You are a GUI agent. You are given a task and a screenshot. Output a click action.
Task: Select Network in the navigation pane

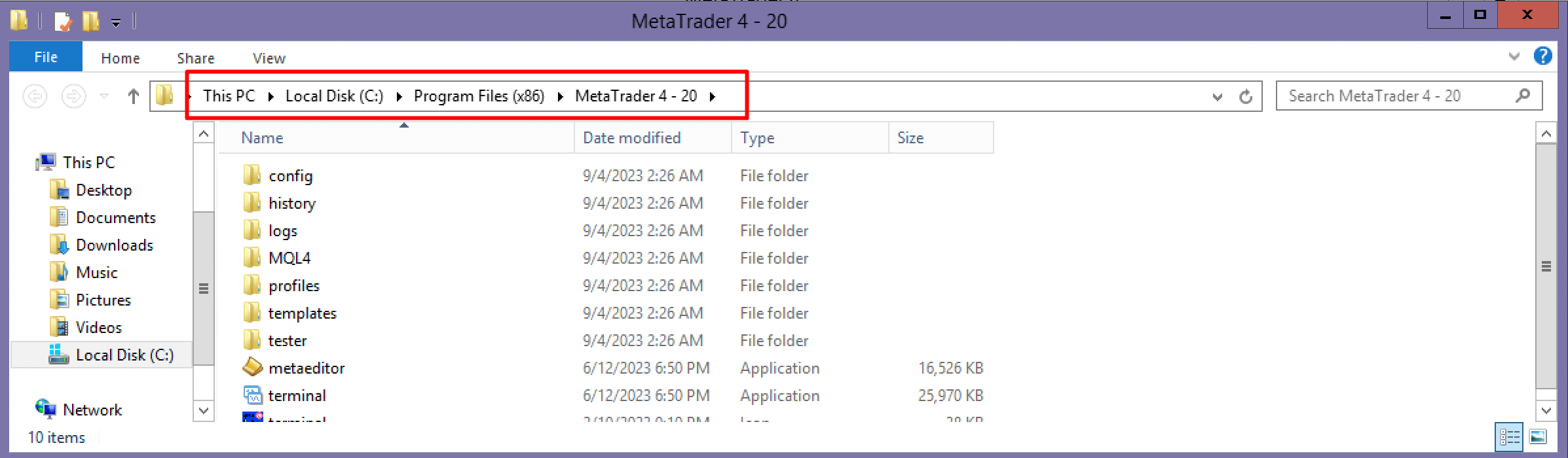coord(92,410)
